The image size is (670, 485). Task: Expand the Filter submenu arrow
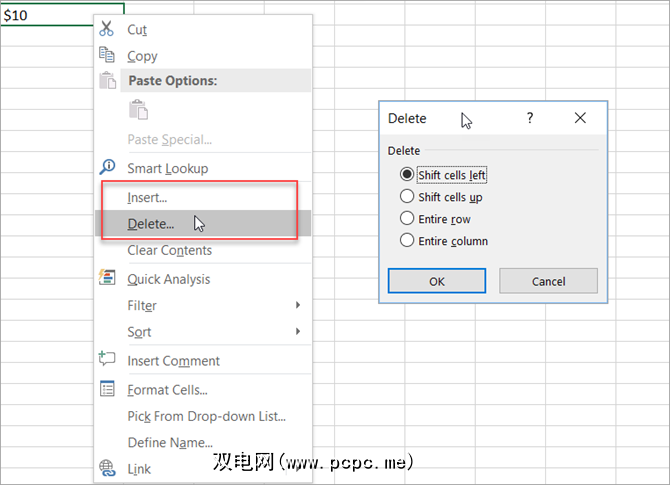pyautogui.click(x=298, y=305)
